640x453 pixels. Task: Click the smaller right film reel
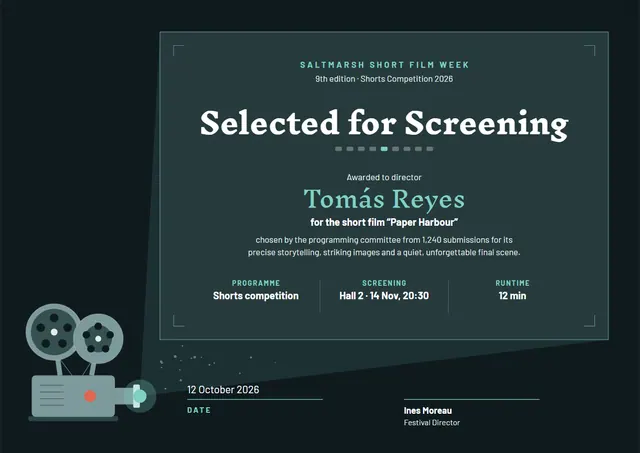tap(98, 338)
